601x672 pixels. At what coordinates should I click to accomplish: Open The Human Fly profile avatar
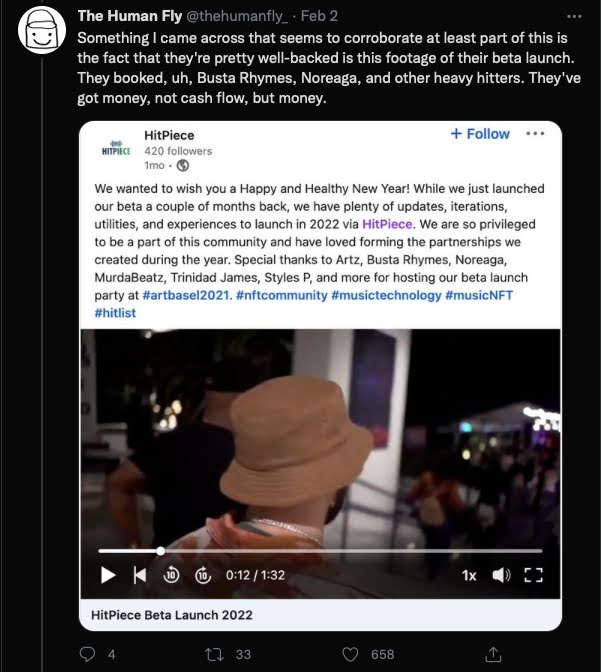42,30
